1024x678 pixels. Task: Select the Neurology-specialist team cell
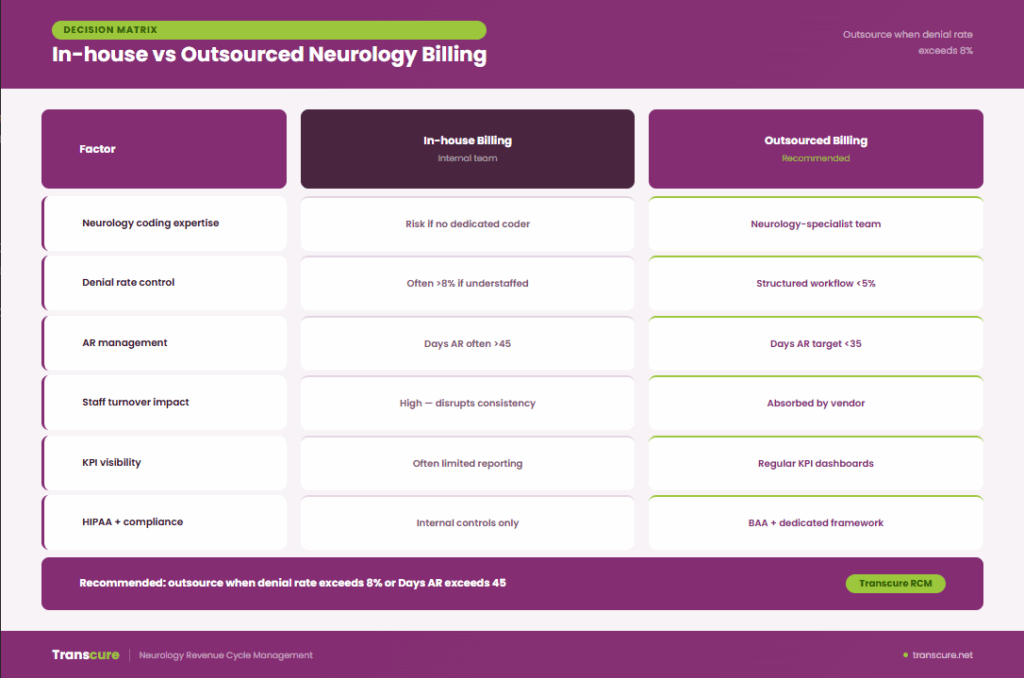tap(815, 223)
